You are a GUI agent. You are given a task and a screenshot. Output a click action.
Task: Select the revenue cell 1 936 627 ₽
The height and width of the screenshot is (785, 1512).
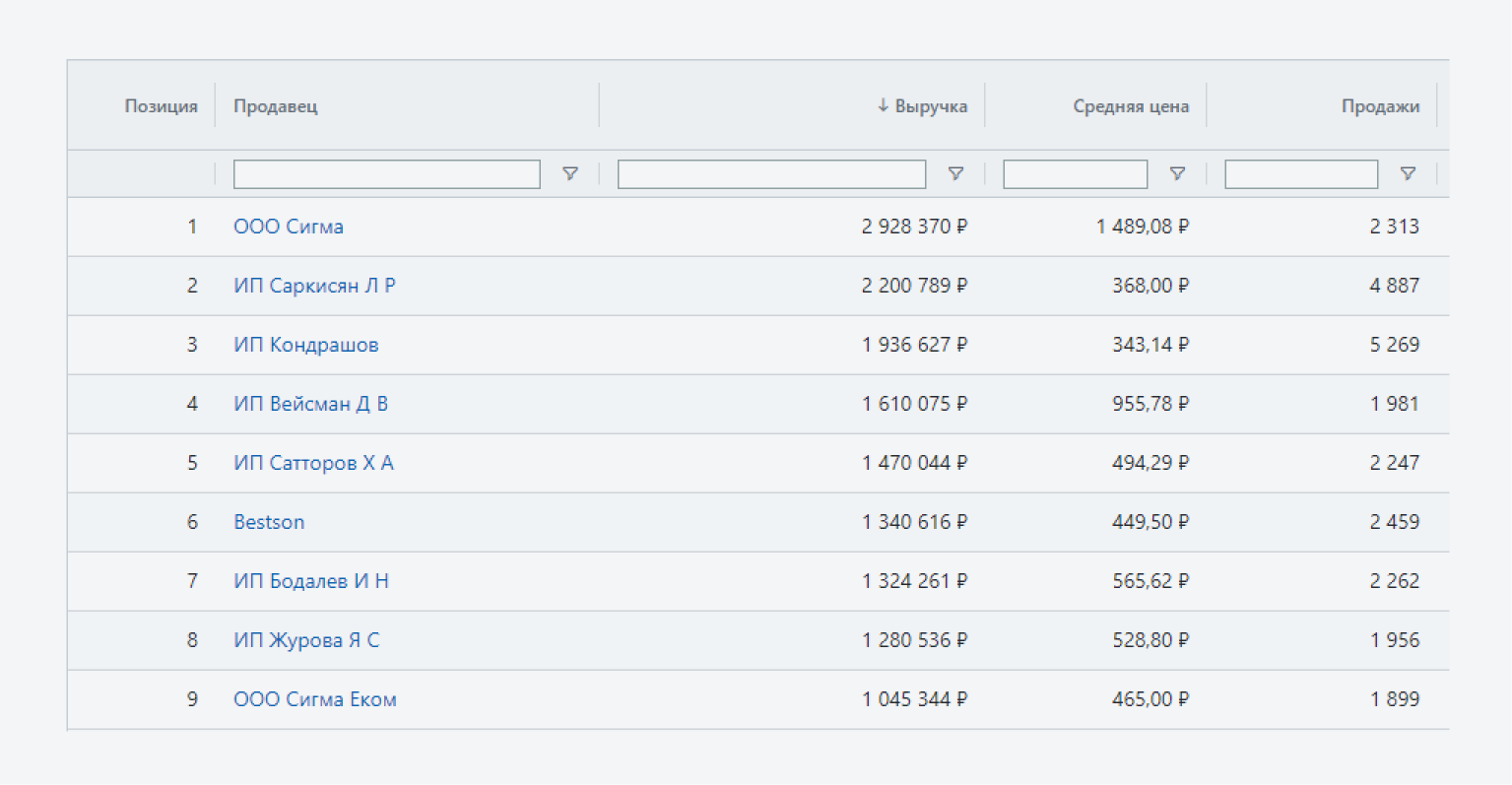click(x=914, y=345)
